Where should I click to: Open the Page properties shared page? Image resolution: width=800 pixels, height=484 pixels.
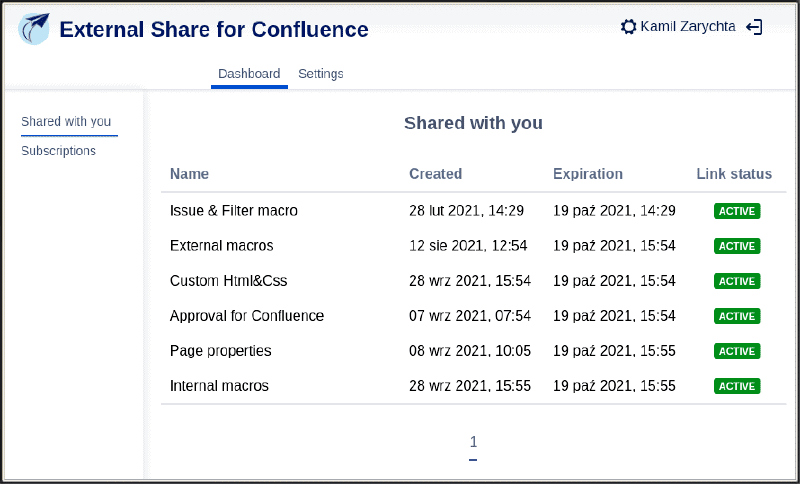(x=220, y=351)
